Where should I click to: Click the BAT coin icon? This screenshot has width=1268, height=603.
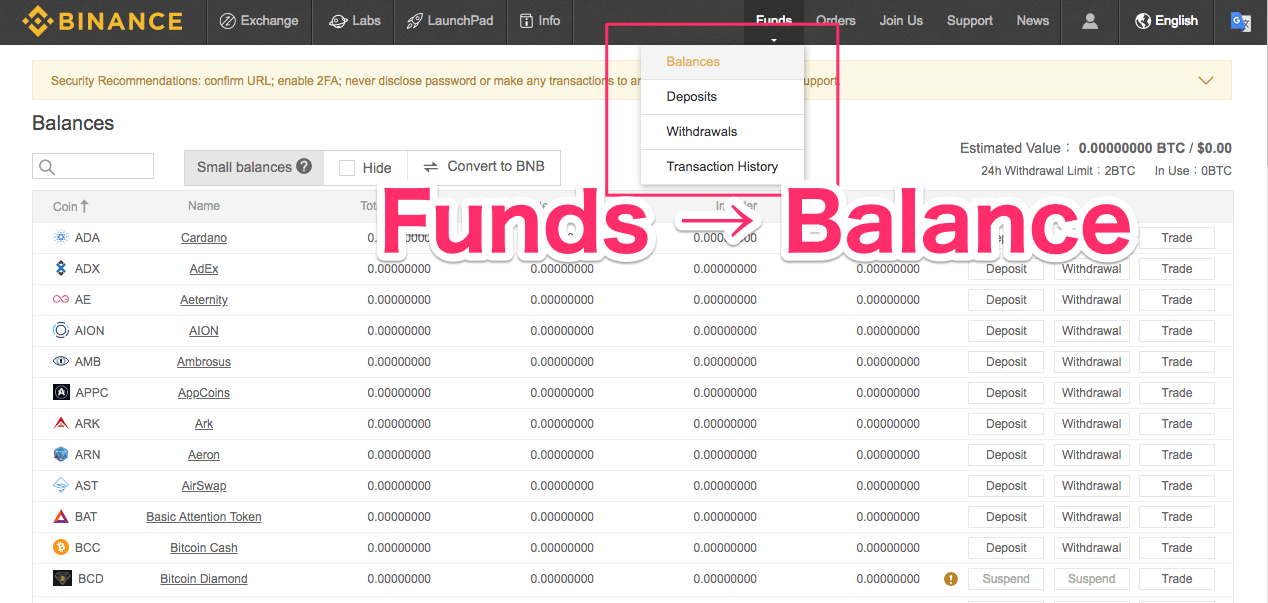[x=60, y=517]
